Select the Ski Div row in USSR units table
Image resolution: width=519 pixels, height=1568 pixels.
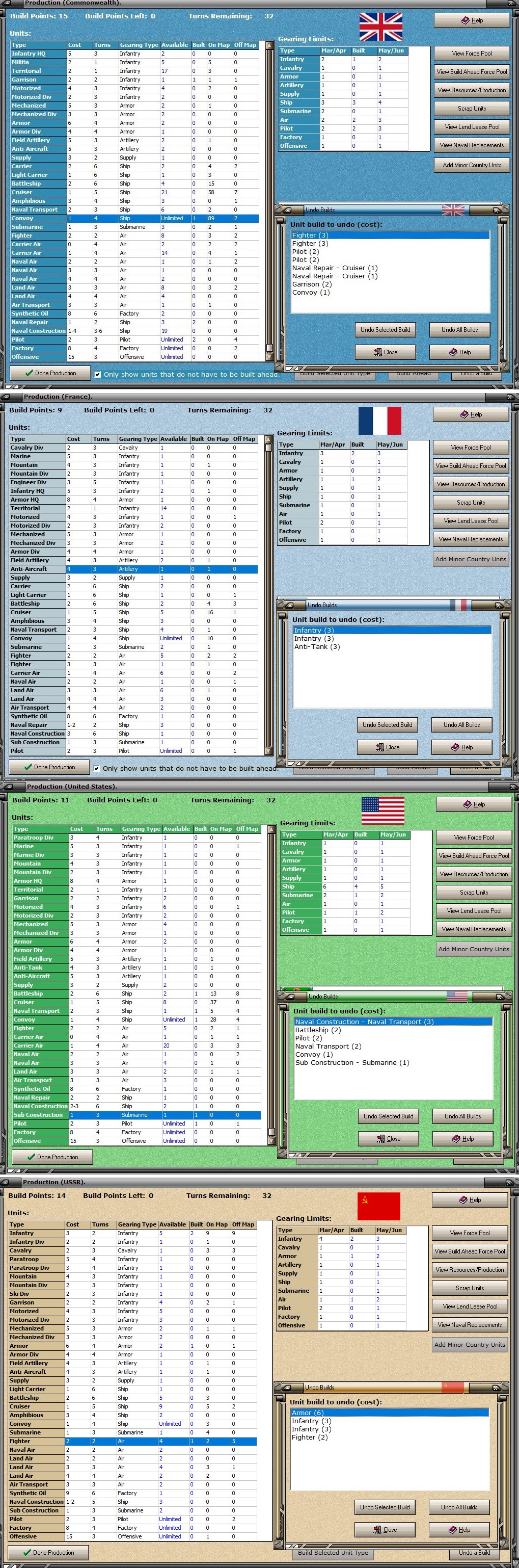pyautogui.click(x=132, y=1293)
